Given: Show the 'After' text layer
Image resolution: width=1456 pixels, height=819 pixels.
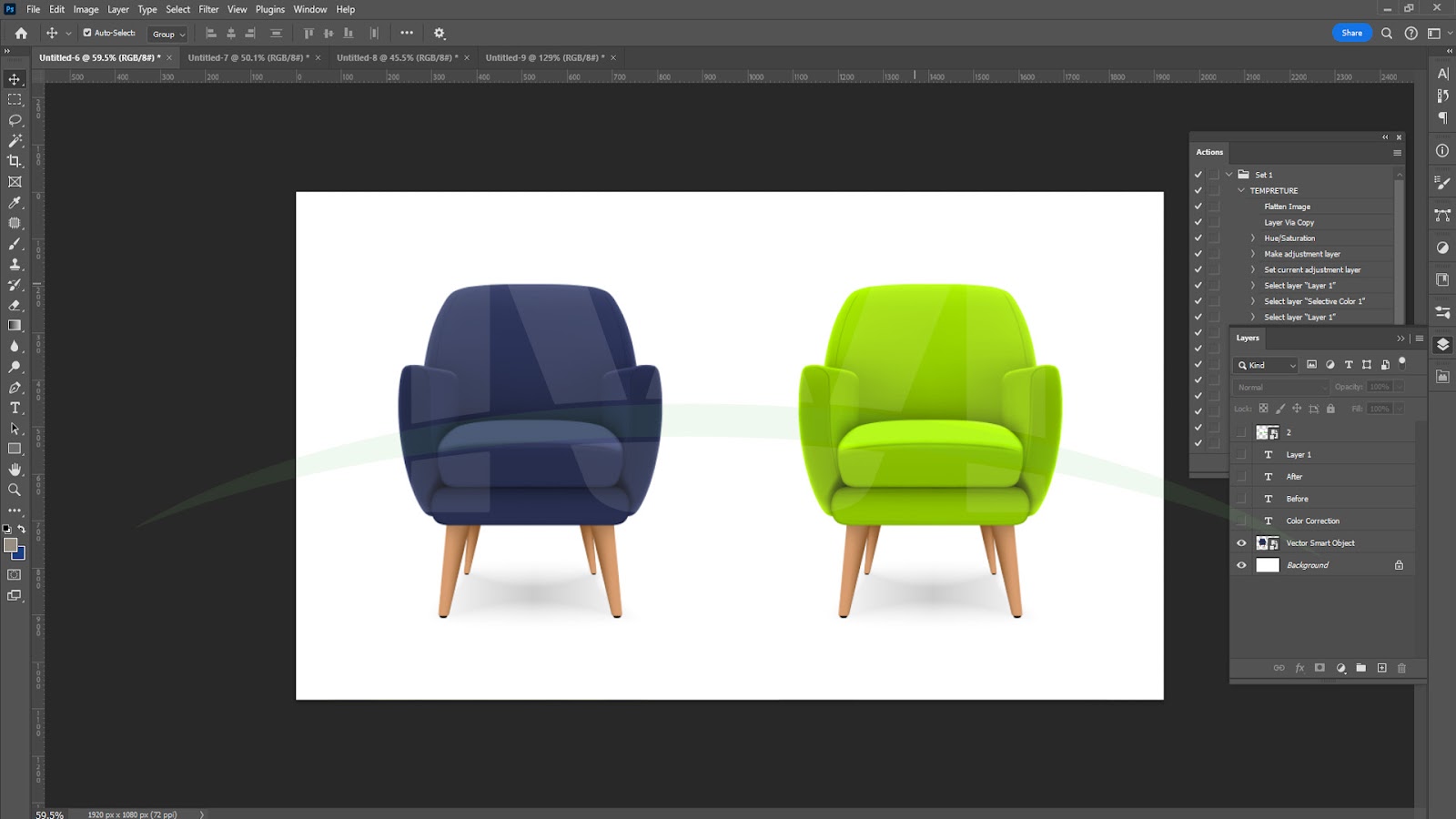Looking at the screenshot, I should pos(1241,477).
